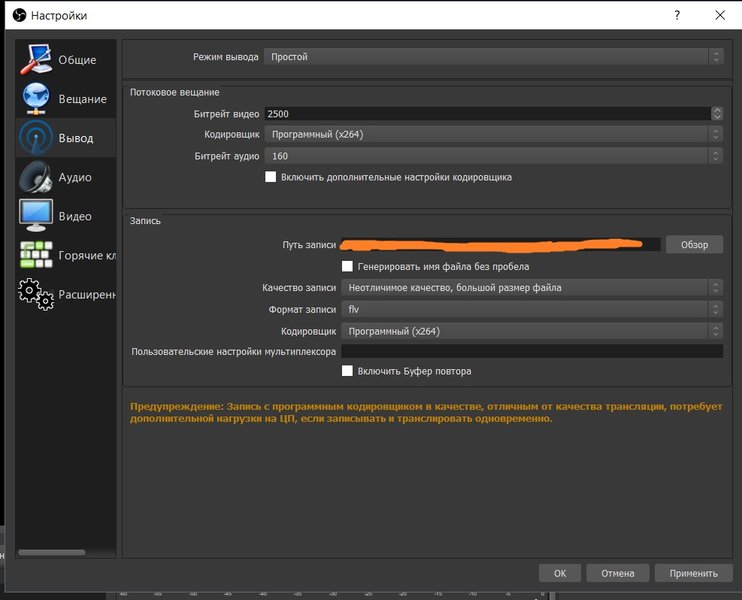Click the Расширенные sidebar label
Screen dimensions: 742x600
click(87, 295)
